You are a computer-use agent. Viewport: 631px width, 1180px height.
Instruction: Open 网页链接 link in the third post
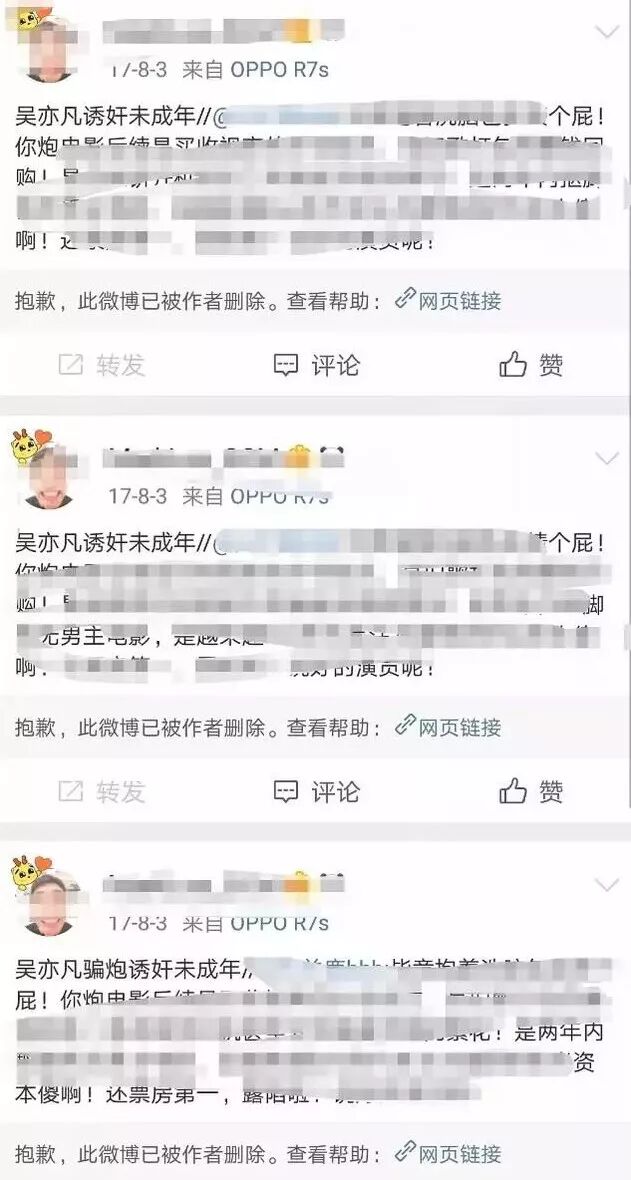tap(460, 1153)
